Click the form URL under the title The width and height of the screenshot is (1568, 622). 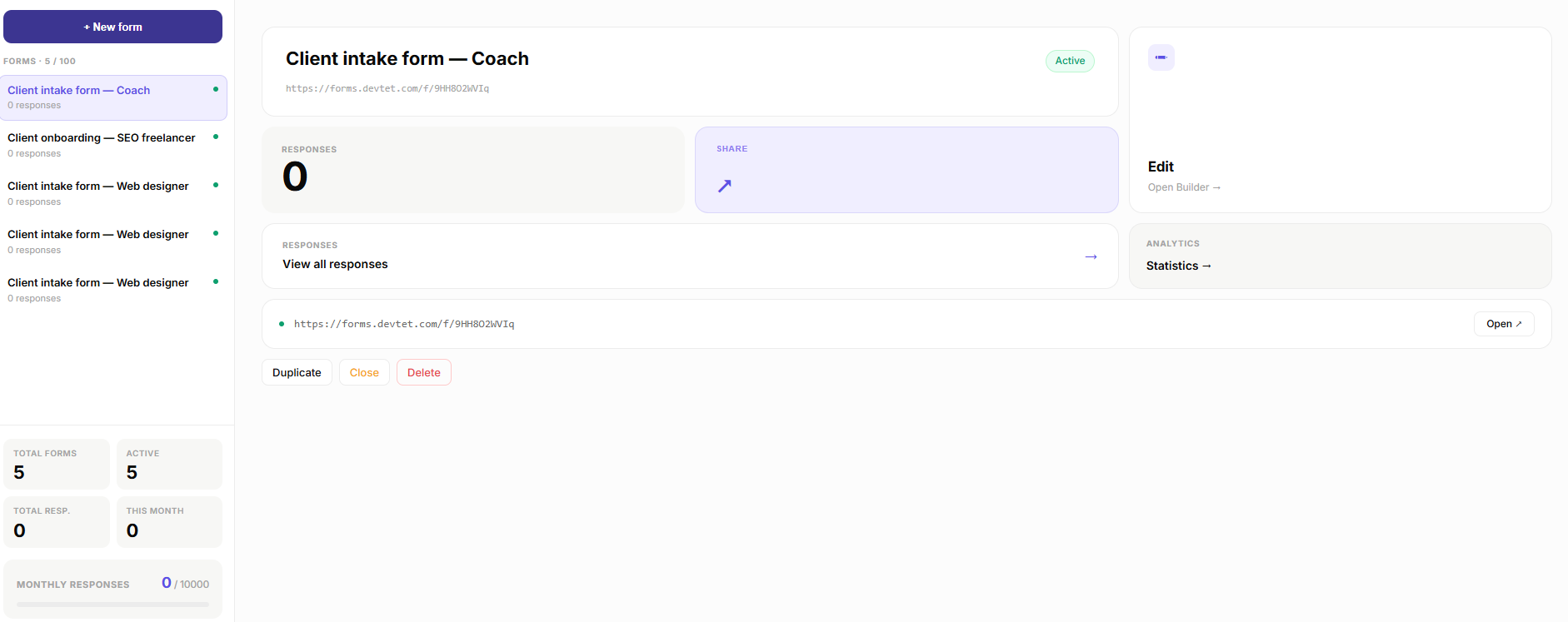point(387,88)
